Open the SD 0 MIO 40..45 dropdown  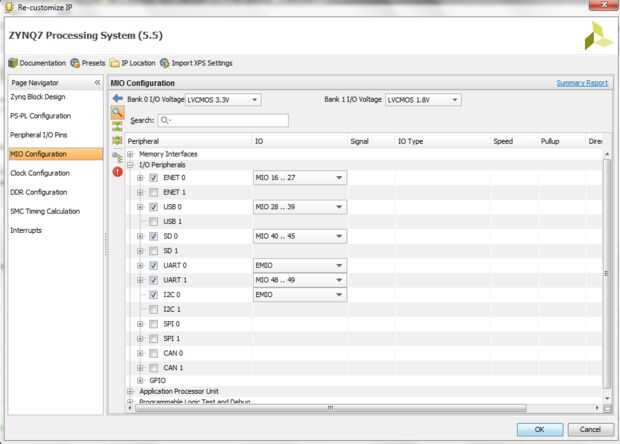point(300,236)
